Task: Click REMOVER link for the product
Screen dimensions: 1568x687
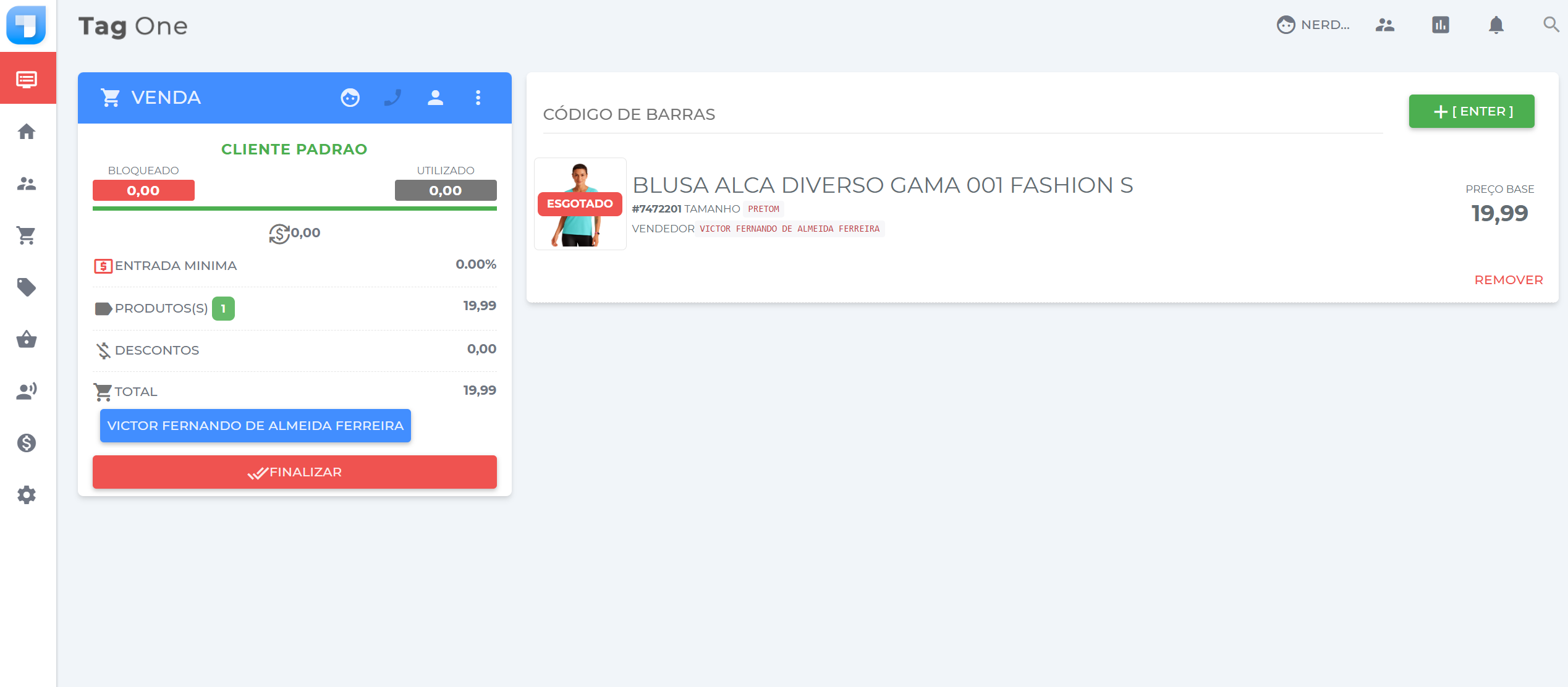Action: coord(1508,280)
